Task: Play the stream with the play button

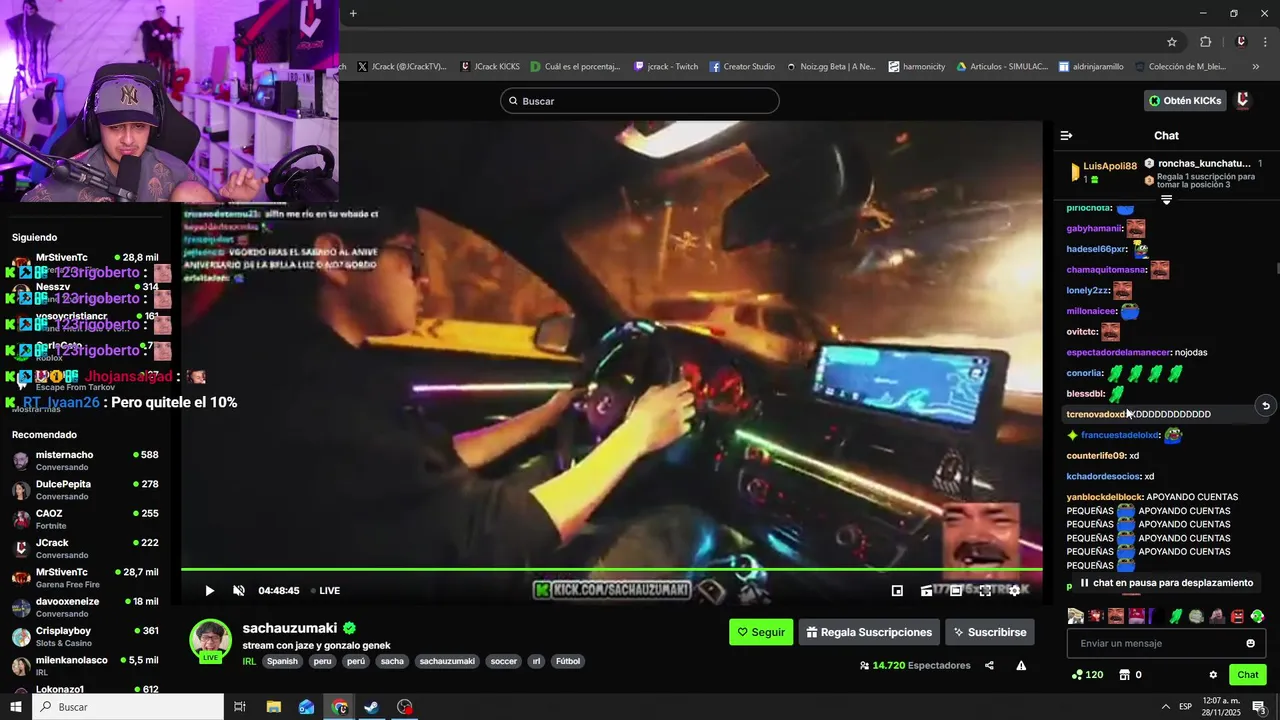Action: coord(209,591)
